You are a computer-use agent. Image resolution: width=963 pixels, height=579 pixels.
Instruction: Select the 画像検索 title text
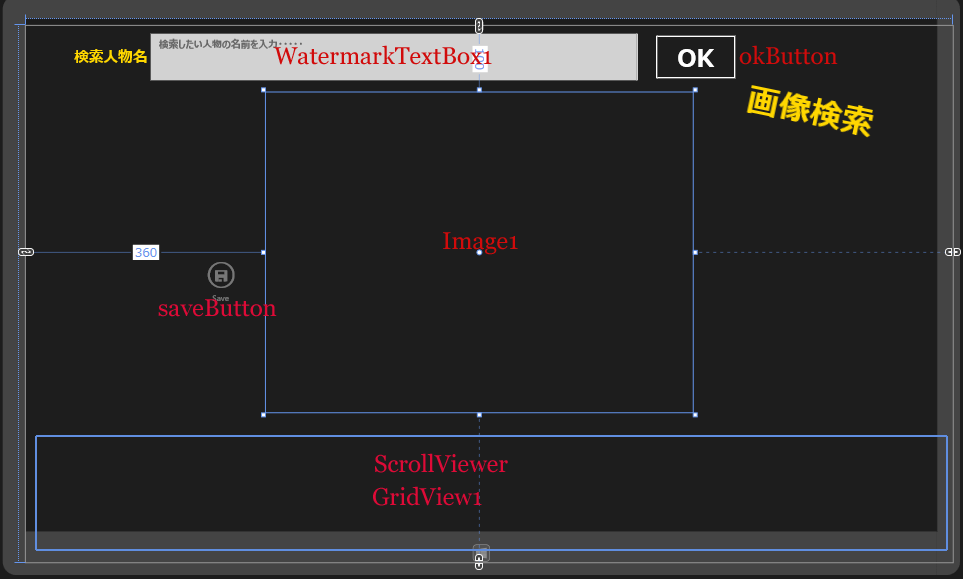(x=809, y=112)
